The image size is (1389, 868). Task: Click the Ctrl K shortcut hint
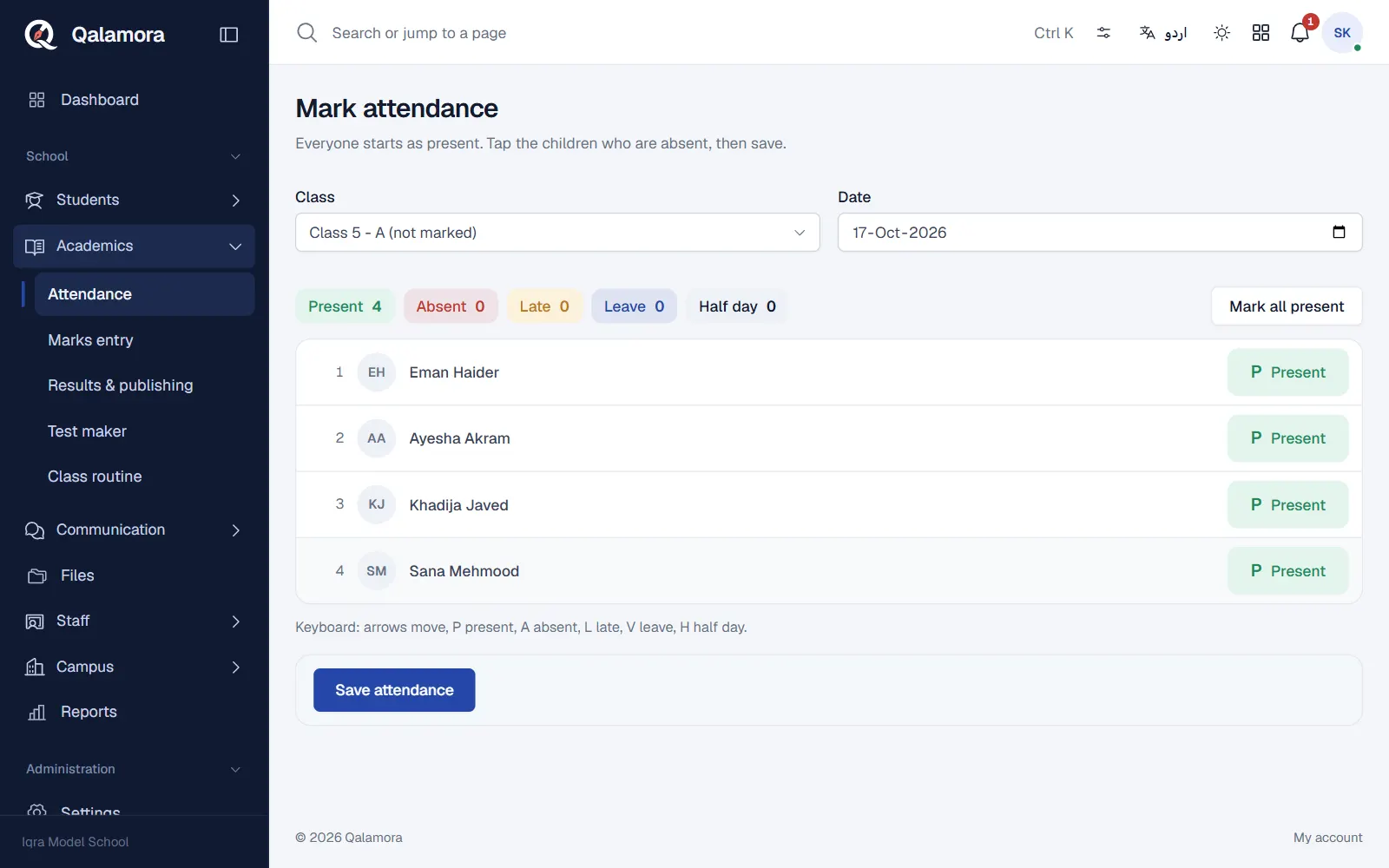click(x=1053, y=33)
